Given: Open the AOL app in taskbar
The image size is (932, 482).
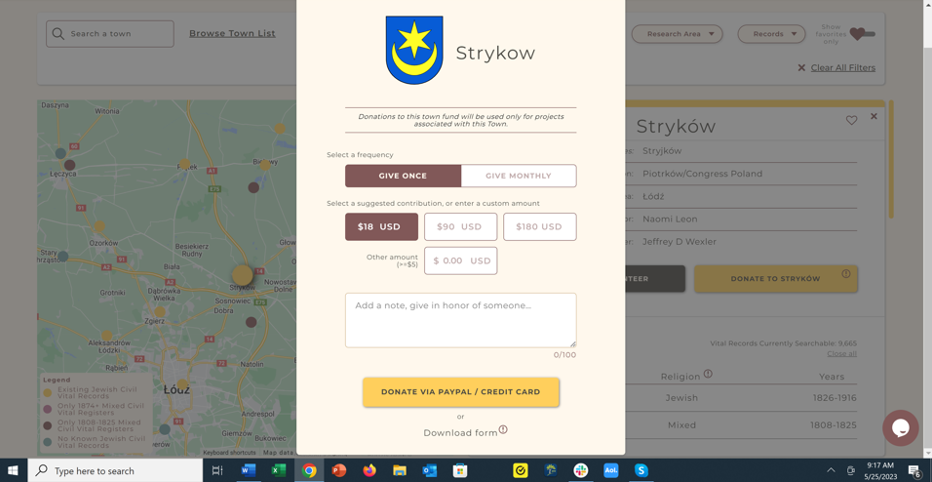Looking at the screenshot, I should point(611,471).
